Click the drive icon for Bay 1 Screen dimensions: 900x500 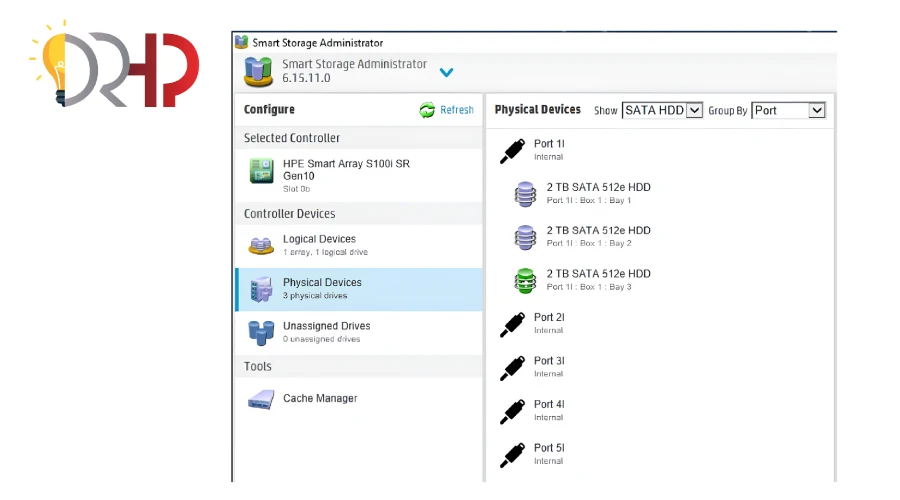[525, 194]
